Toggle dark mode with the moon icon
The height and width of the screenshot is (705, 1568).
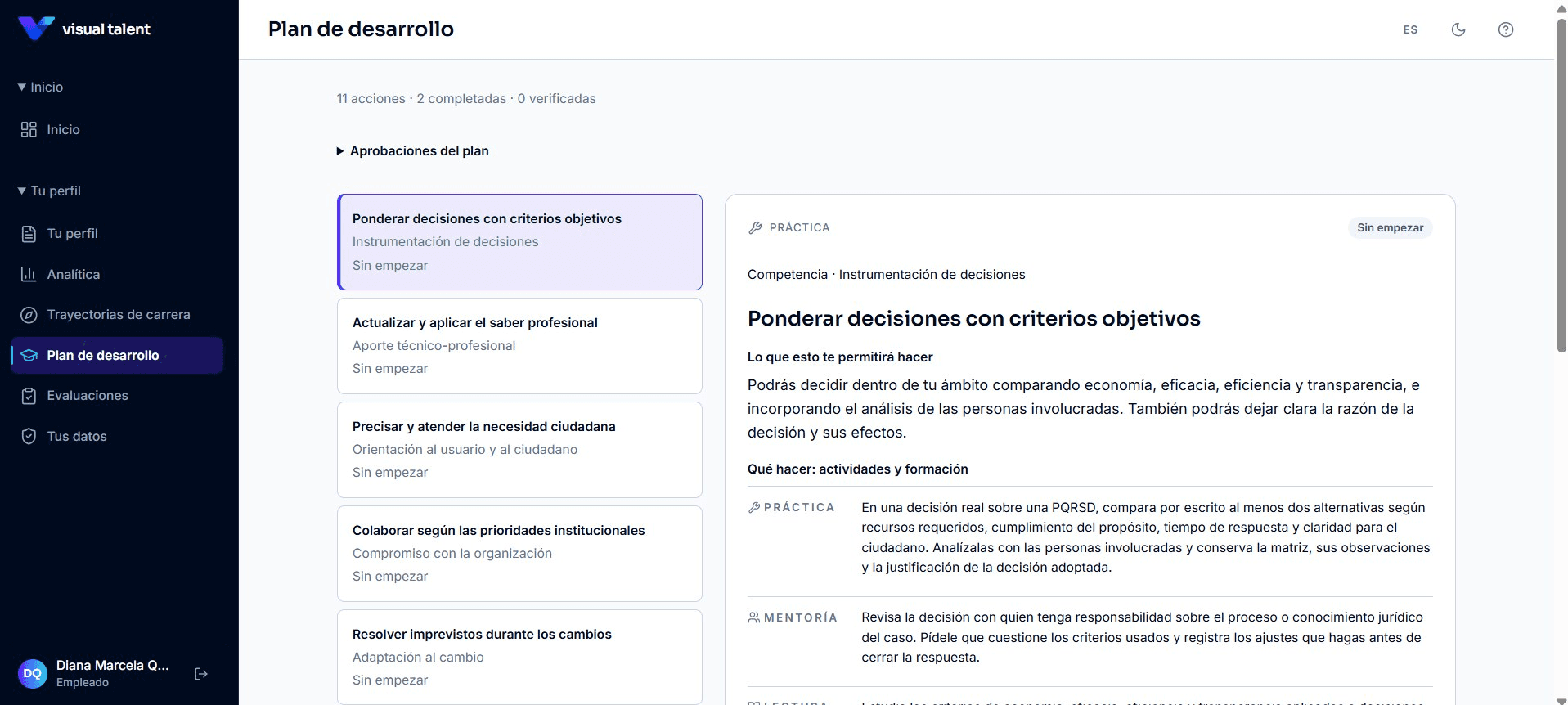(1458, 29)
